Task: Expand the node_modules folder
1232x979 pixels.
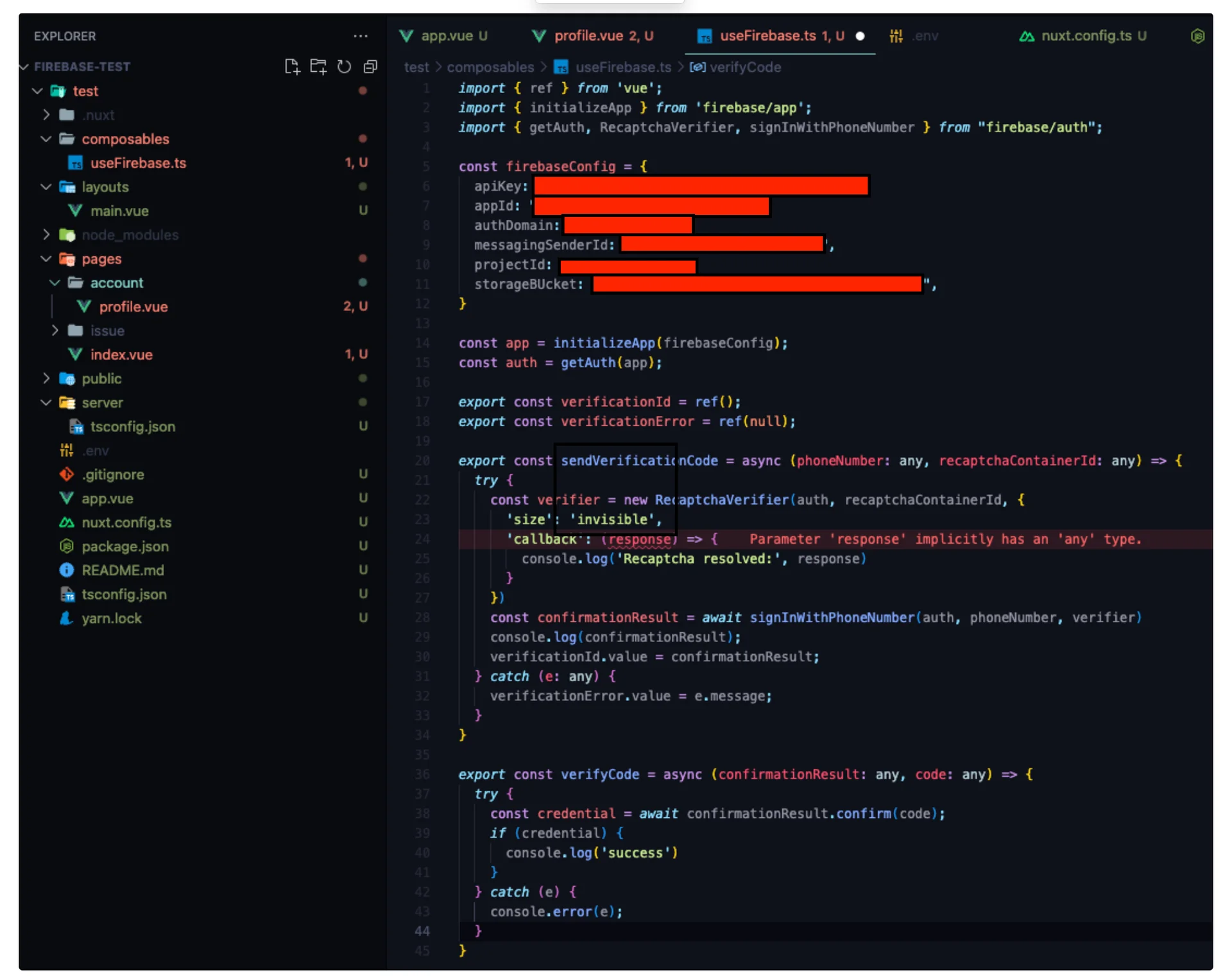Action: (46, 235)
